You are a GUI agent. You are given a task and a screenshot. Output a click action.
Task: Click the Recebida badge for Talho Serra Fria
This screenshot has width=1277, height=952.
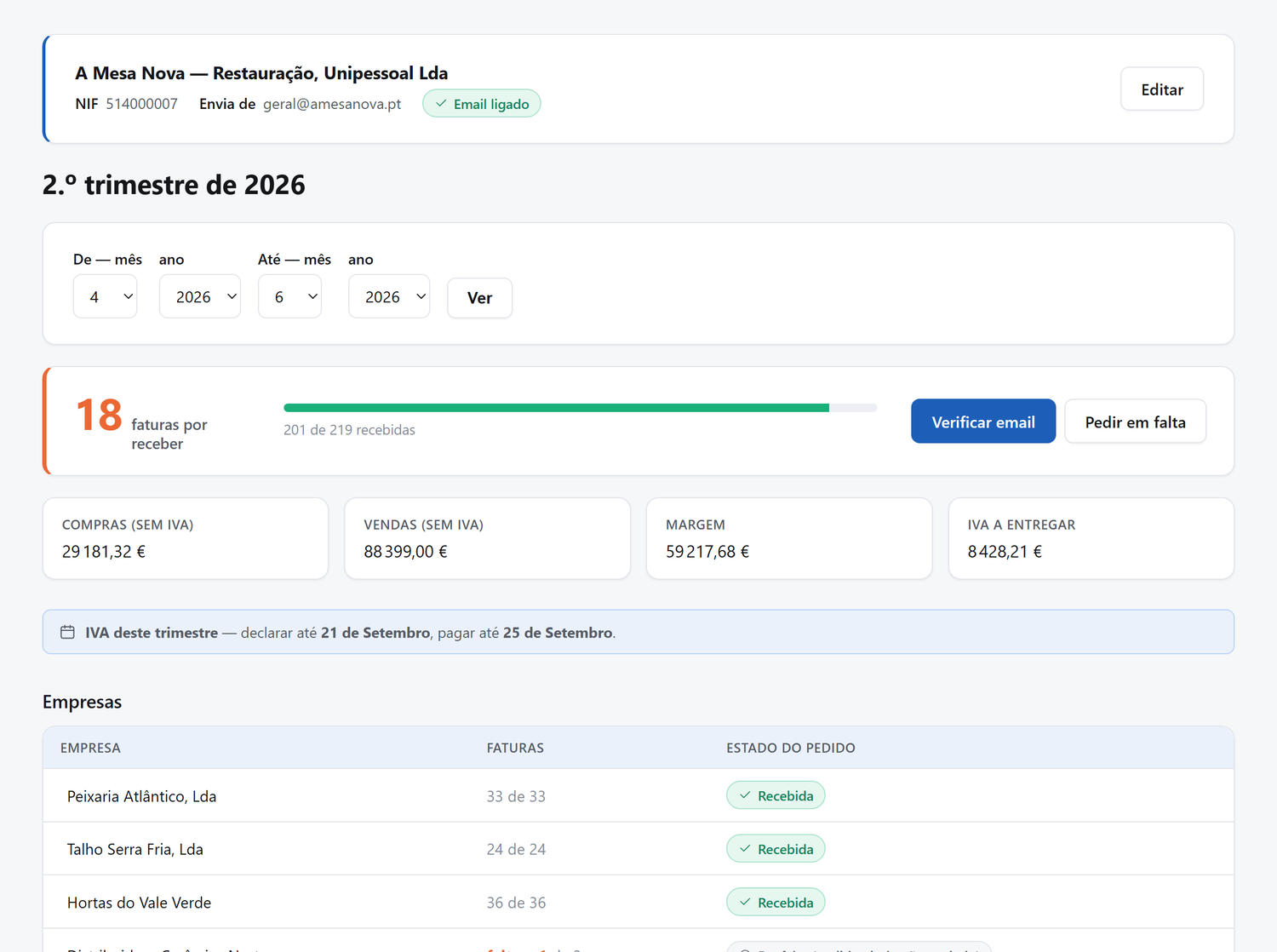[x=776, y=849]
